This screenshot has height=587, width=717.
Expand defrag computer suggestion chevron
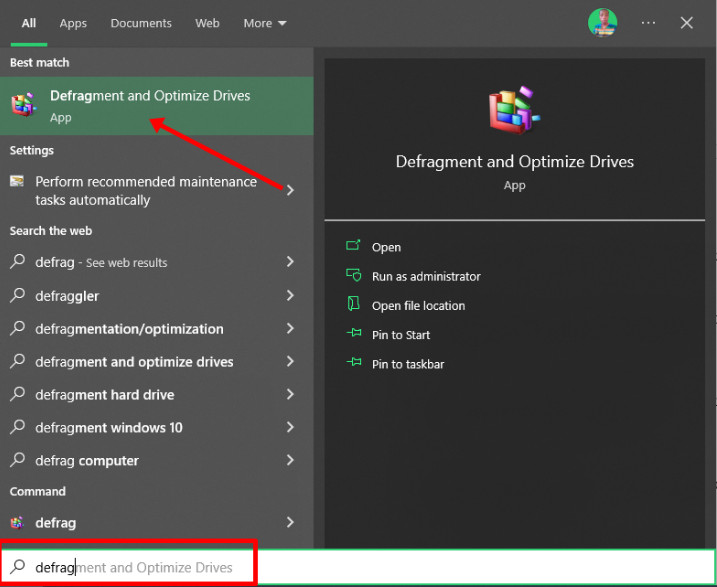(290, 460)
